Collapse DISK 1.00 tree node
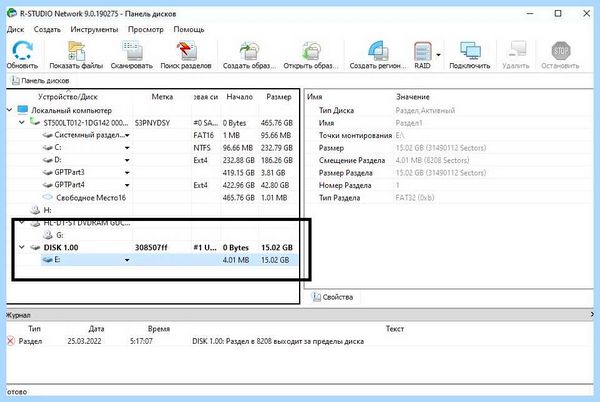The width and height of the screenshot is (600, 402). [22, 247]
